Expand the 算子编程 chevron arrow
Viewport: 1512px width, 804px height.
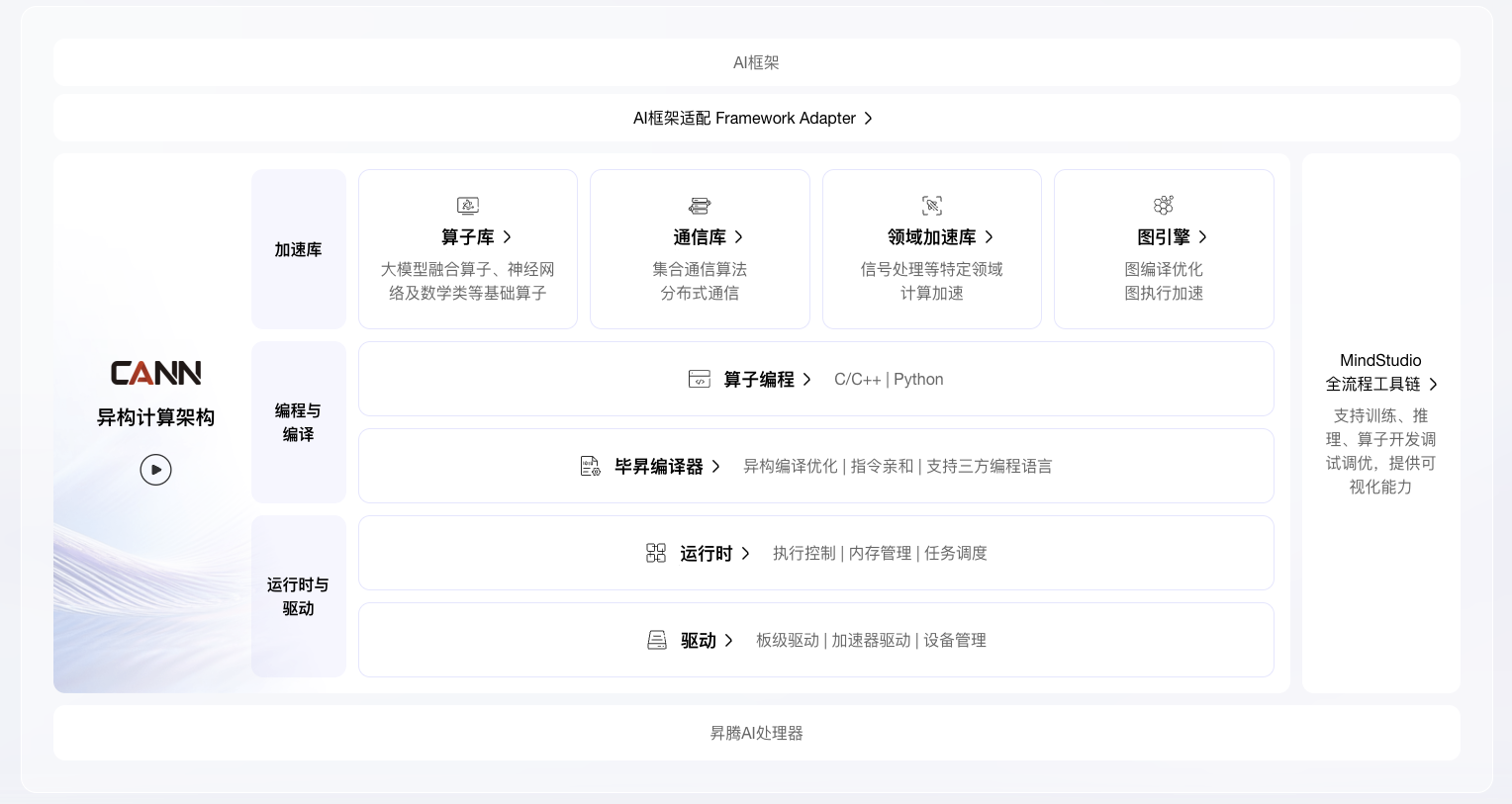point(807,379)
